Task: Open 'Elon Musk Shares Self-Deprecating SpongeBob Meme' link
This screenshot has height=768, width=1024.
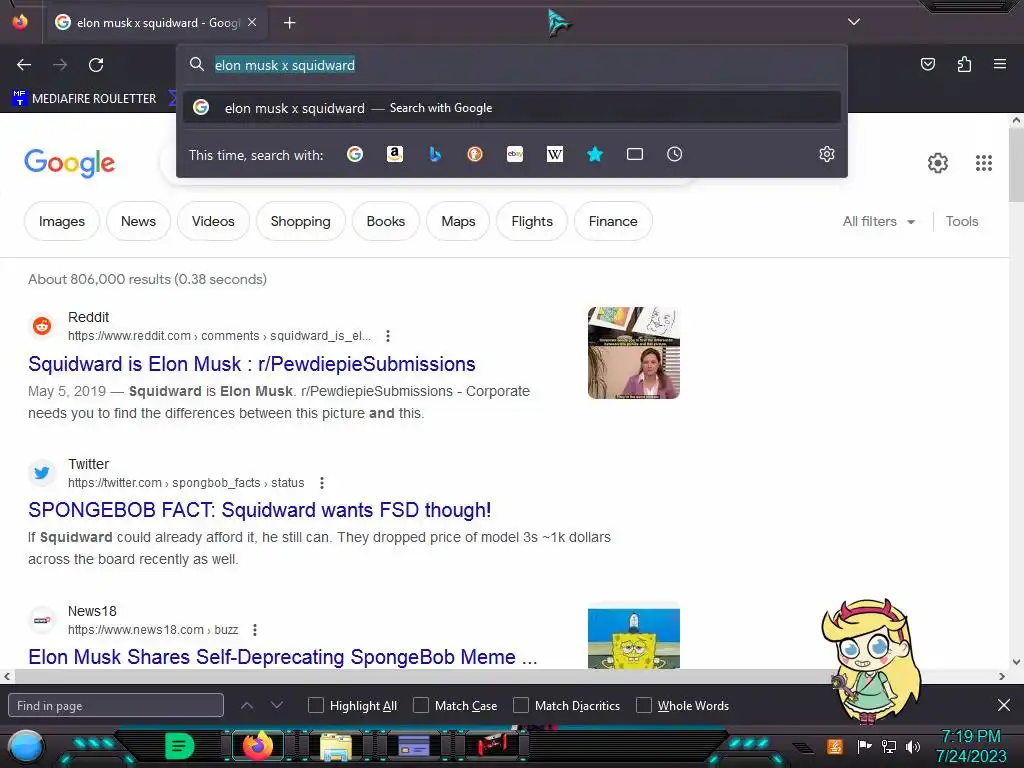Action: [283, 656]
